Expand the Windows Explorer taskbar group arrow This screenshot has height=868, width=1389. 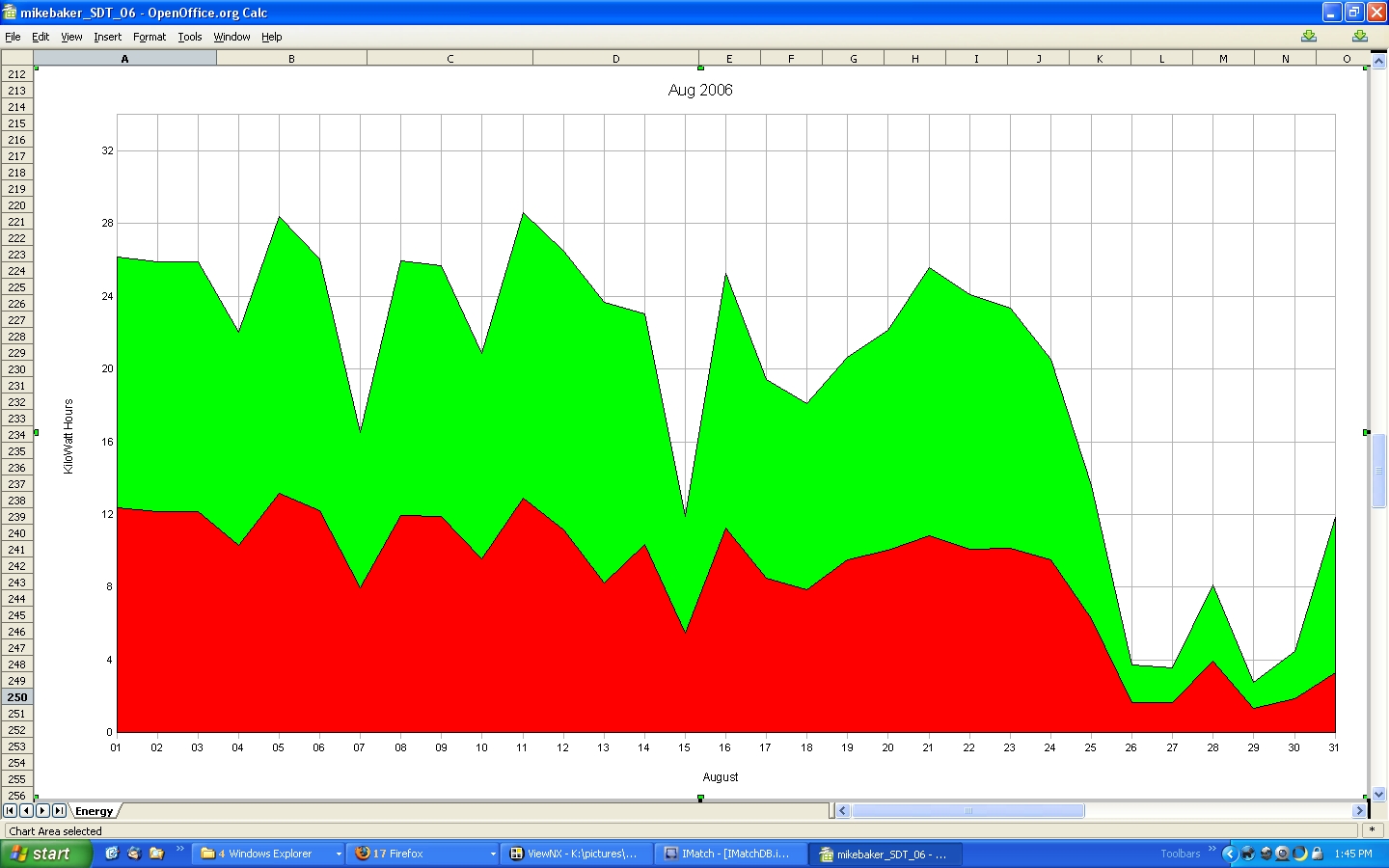click(339, 854)
